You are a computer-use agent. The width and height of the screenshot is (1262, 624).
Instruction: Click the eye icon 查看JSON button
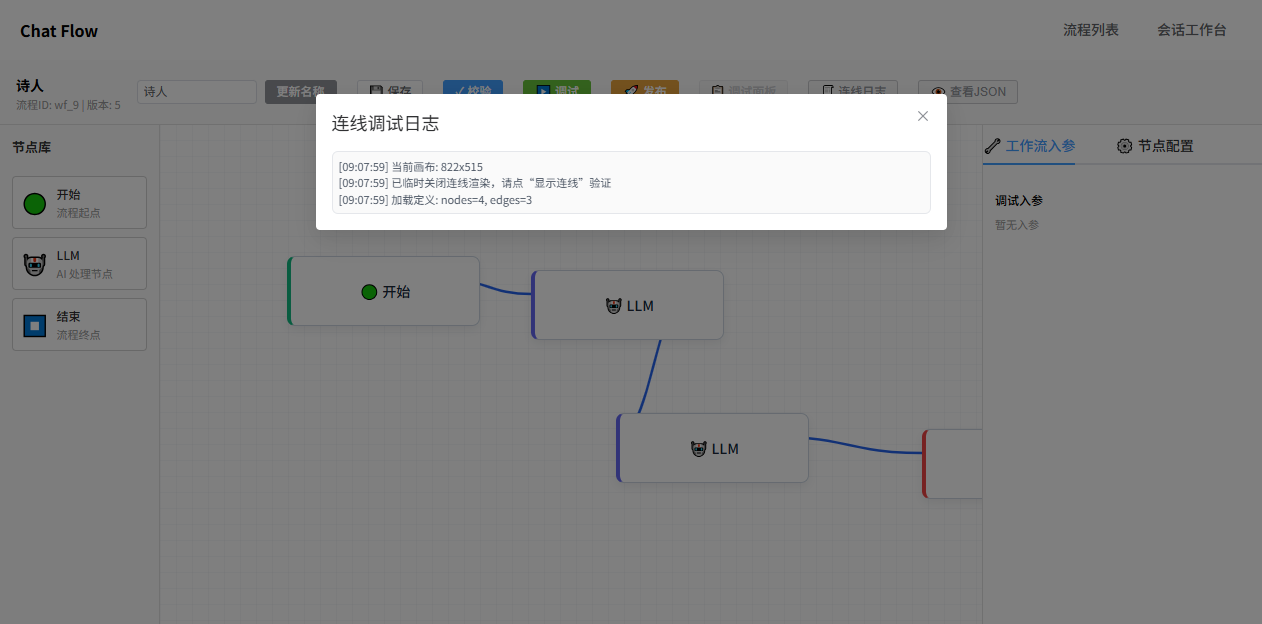coord(968,91)
